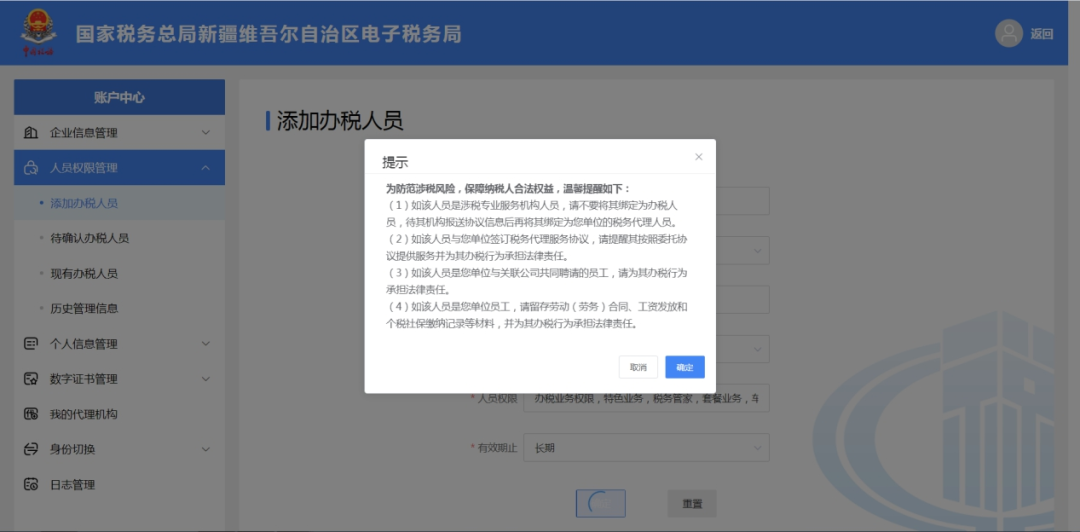
Task: Click the 国家税务总局新疆维吾尔自治区电子税务局 title
Action: [268, 34]
